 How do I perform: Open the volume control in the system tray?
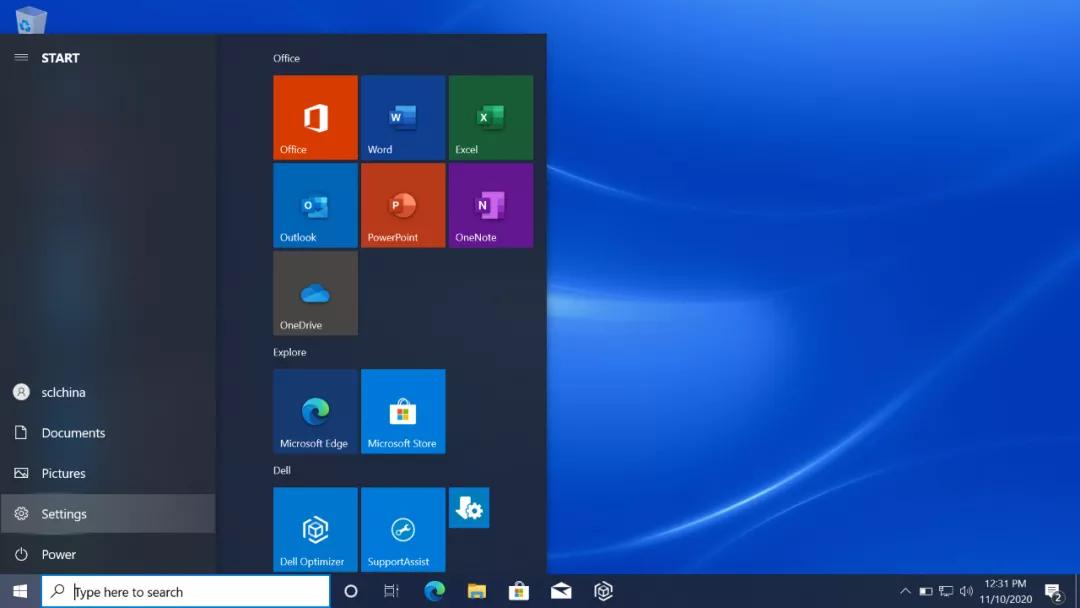coord(966,591)
